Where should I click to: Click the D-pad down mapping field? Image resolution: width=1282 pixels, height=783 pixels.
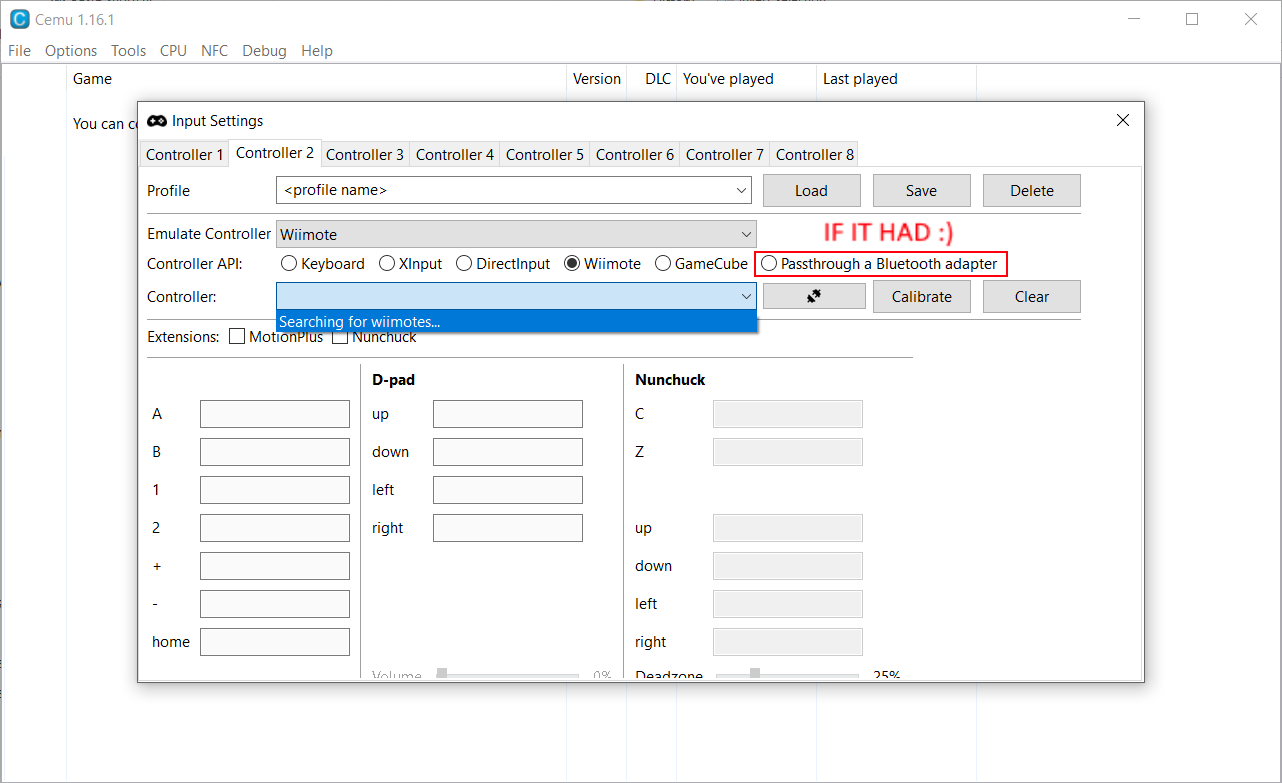click(508, 452)
